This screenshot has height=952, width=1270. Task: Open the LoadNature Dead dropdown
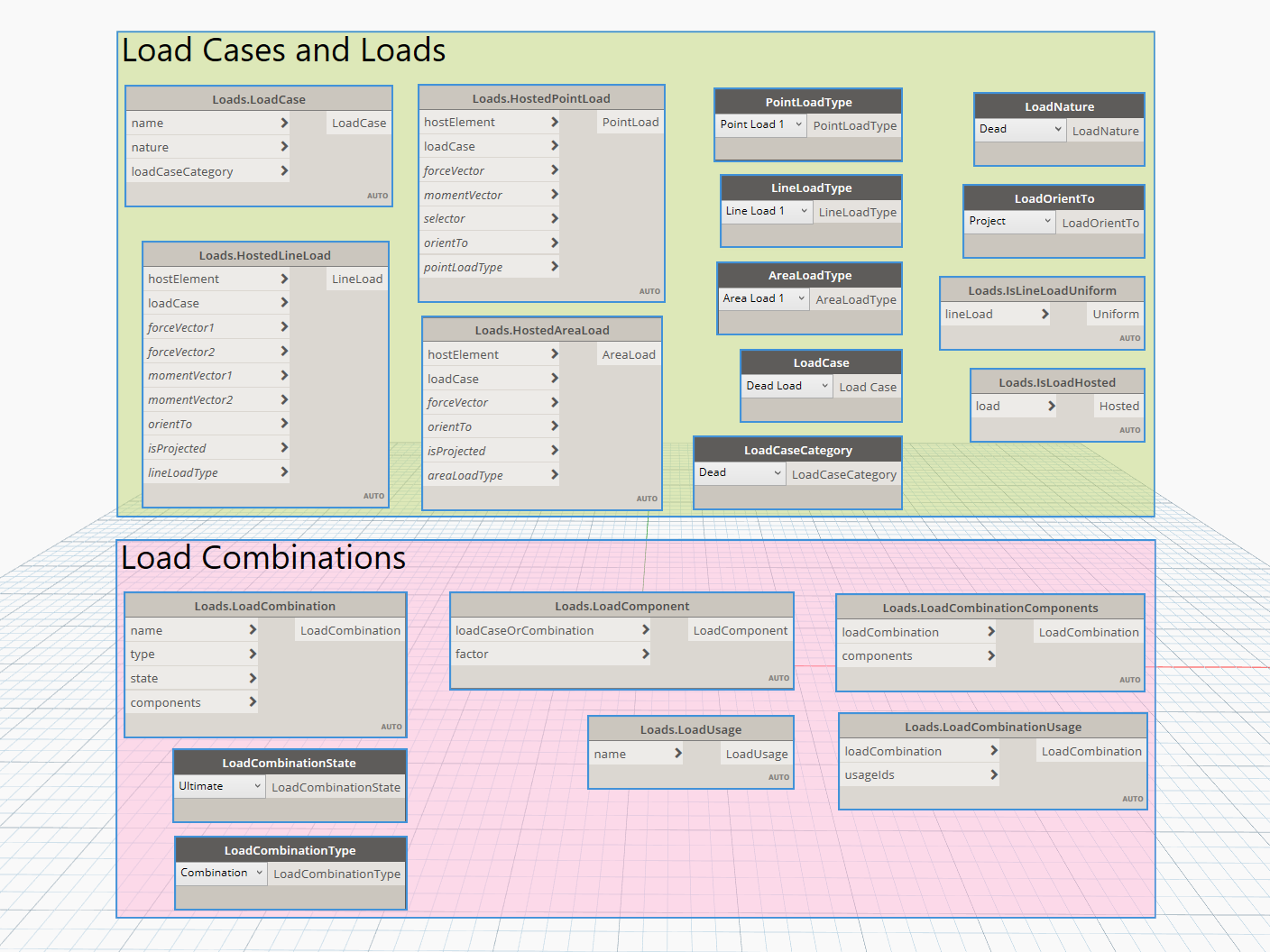pyautogui.click(x=1020, y=129)
